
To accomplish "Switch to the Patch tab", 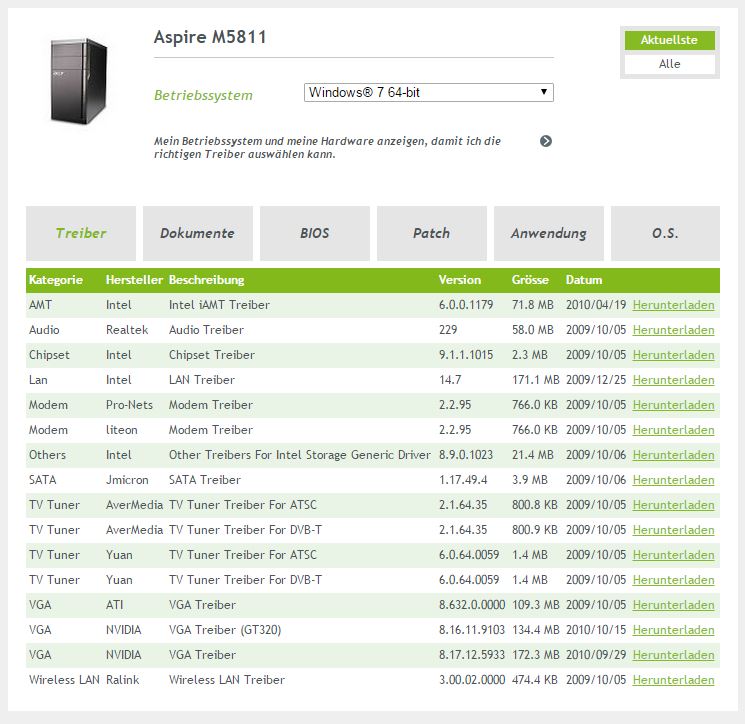I will pyautogui.click(x=431, y=233).
